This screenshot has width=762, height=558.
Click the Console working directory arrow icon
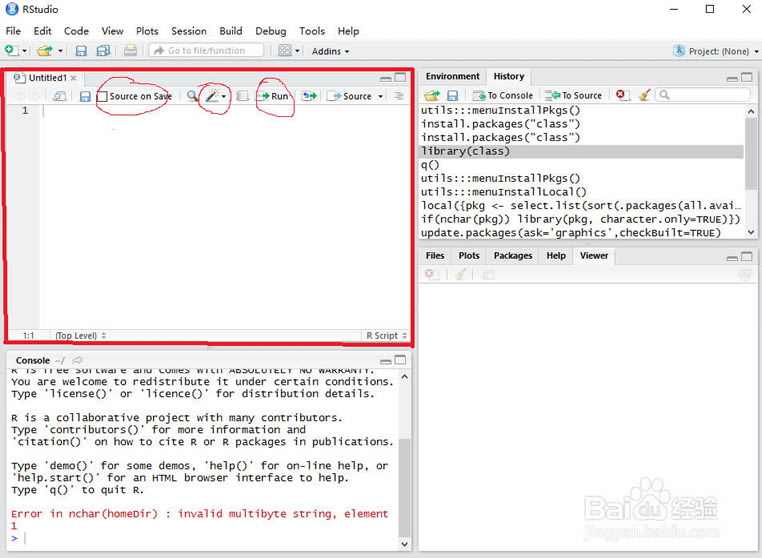[77, 360]
